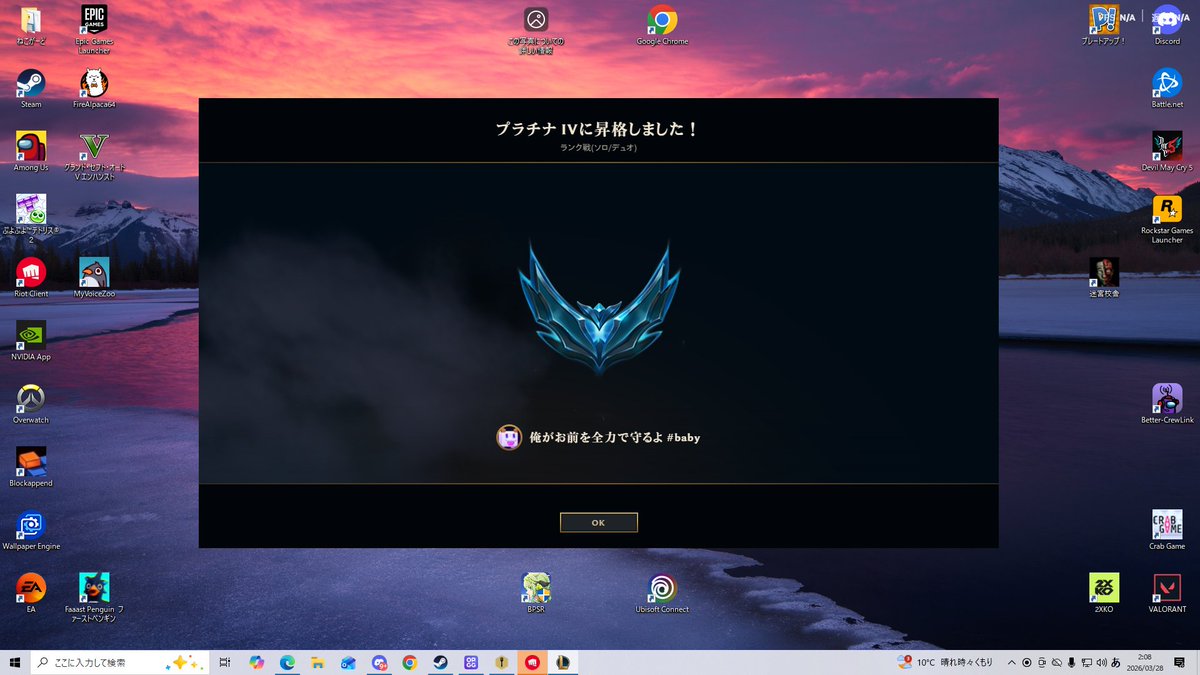Open the clock showing 2:08
The height and width of the screenshot is (675, 1200).
click(1145, 662)
